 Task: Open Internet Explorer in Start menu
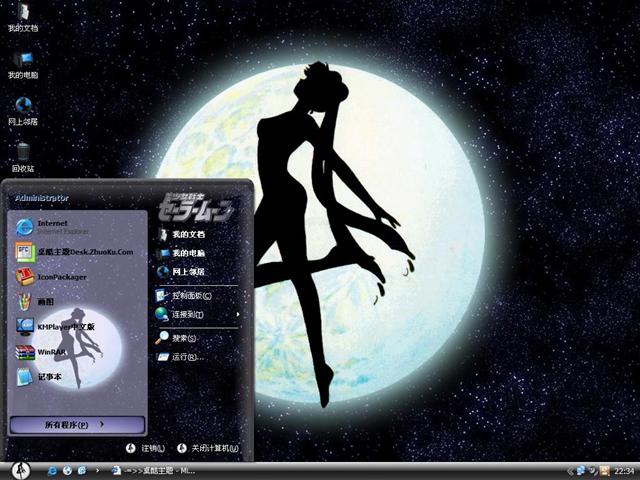click(x=77, y=227)
